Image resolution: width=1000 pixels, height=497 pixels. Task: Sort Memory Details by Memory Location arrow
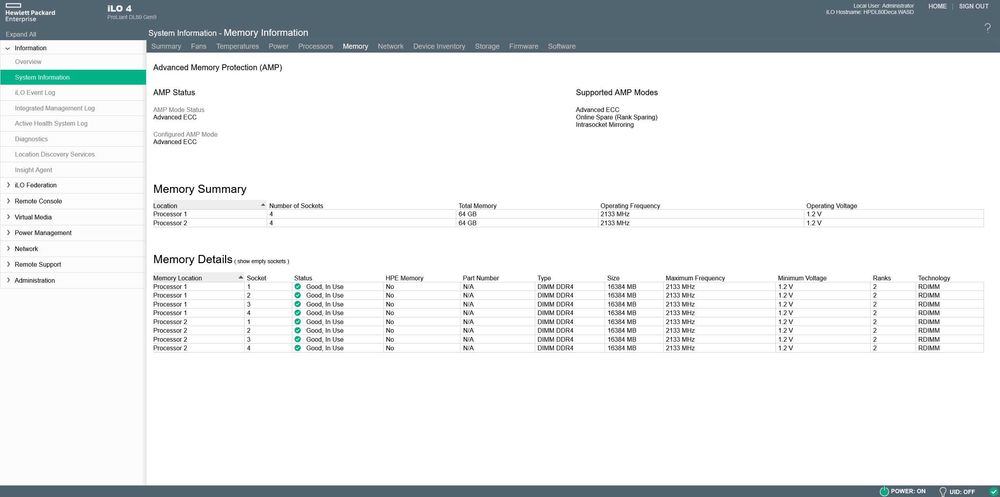(x=240, y=278)
